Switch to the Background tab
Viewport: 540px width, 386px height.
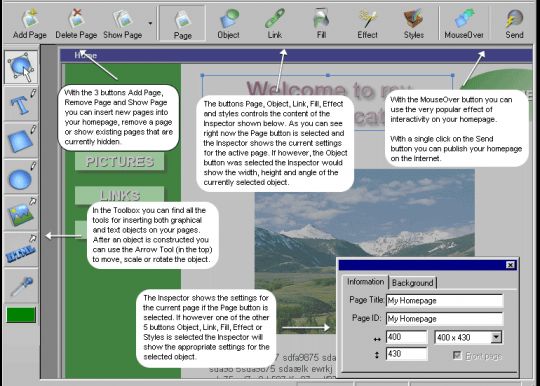tap(413, 283)
